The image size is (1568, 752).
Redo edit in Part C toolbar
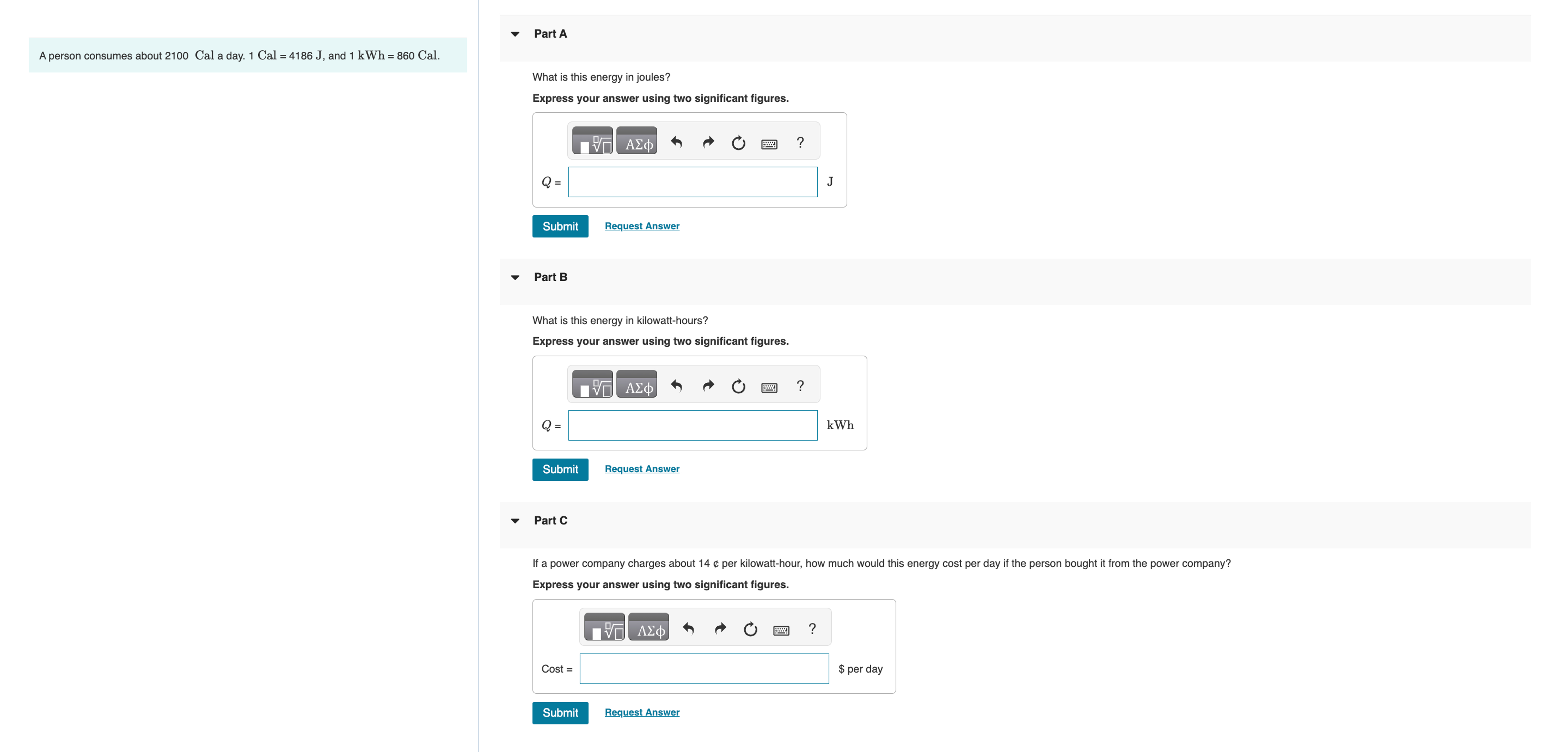click(x=720, y=629)
